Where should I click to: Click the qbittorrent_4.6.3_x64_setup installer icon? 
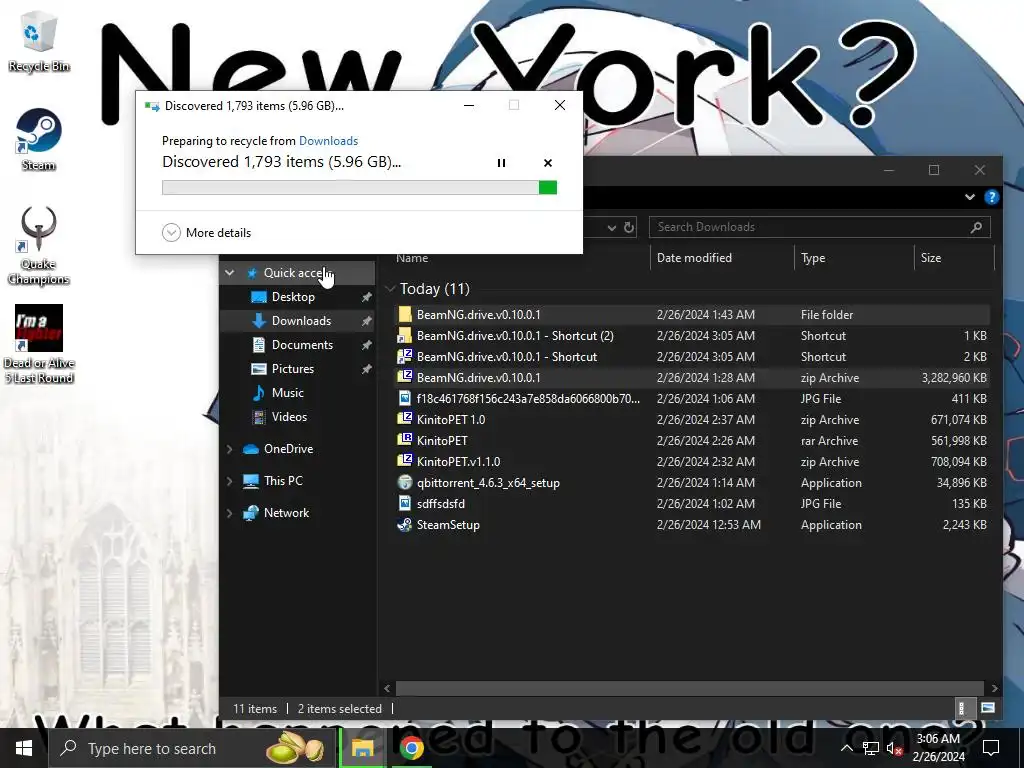click(x=405, y=483)
